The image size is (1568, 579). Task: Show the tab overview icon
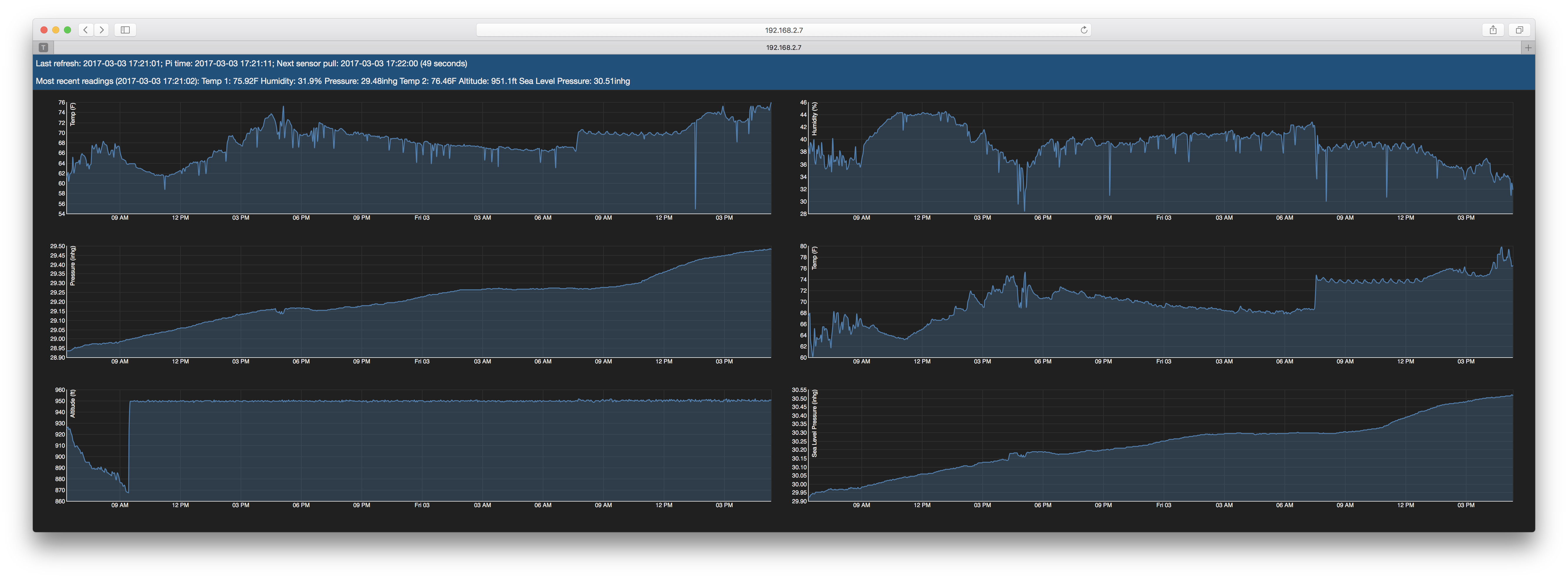click(1519, 30)
